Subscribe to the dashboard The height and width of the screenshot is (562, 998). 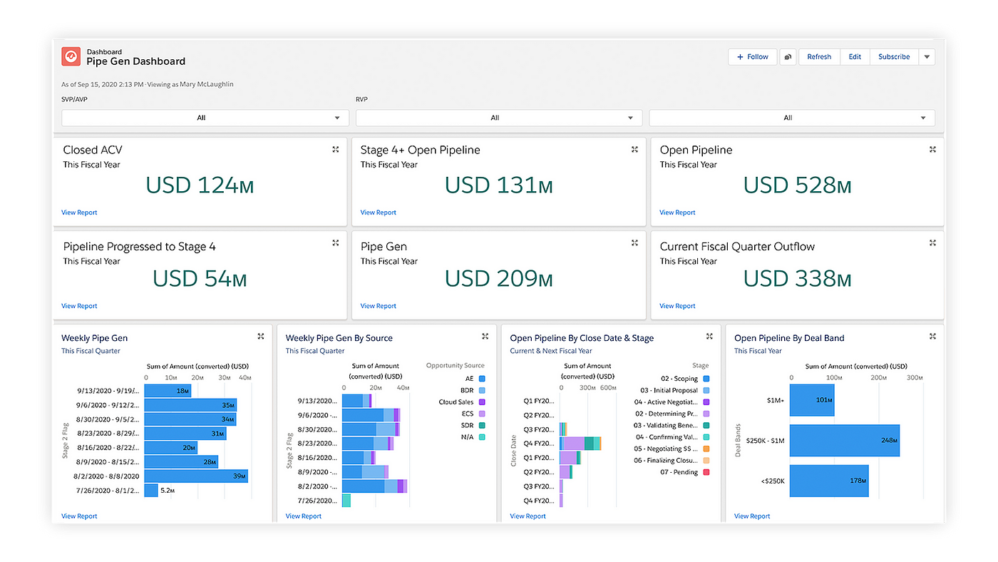click(x=894, y=57)
